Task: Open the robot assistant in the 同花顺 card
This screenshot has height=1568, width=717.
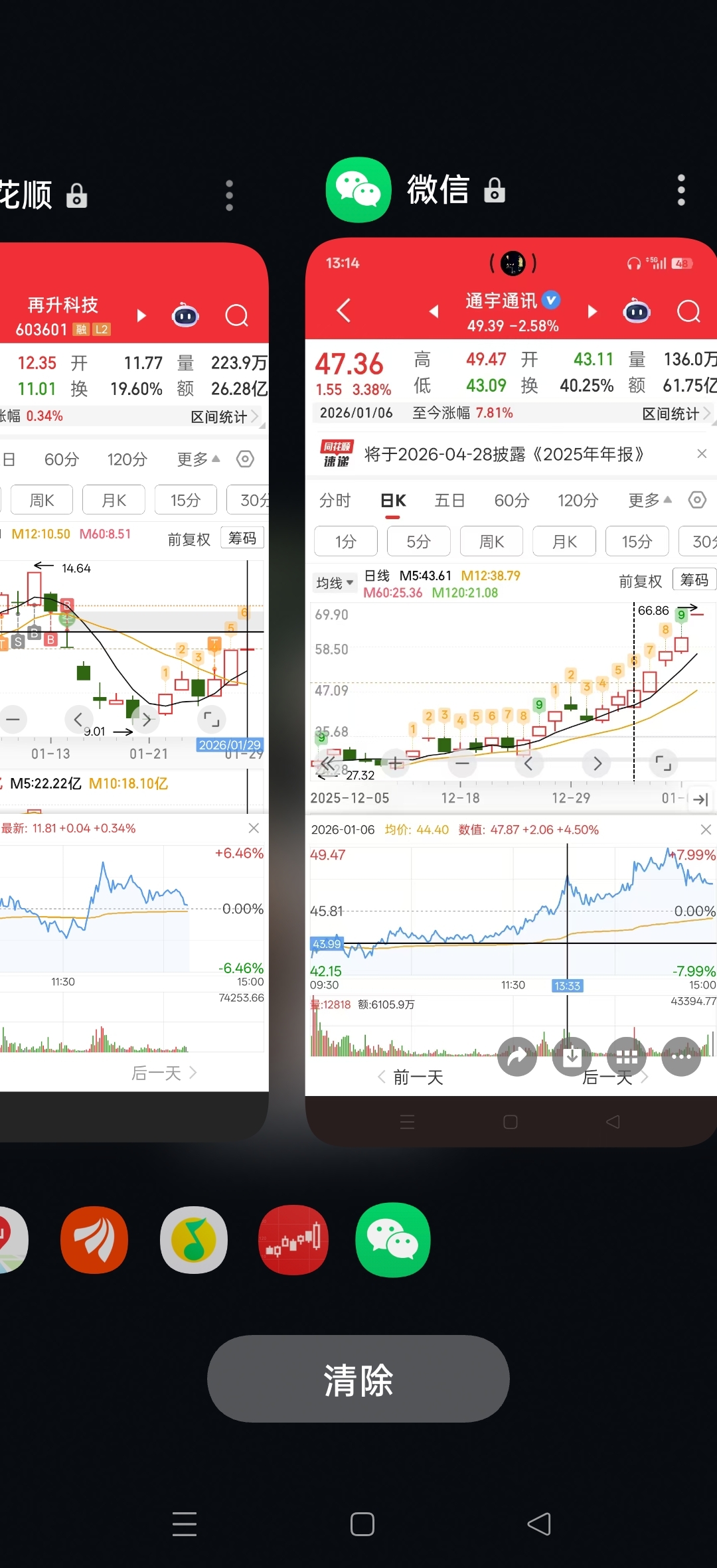Action: coord(185,315)
